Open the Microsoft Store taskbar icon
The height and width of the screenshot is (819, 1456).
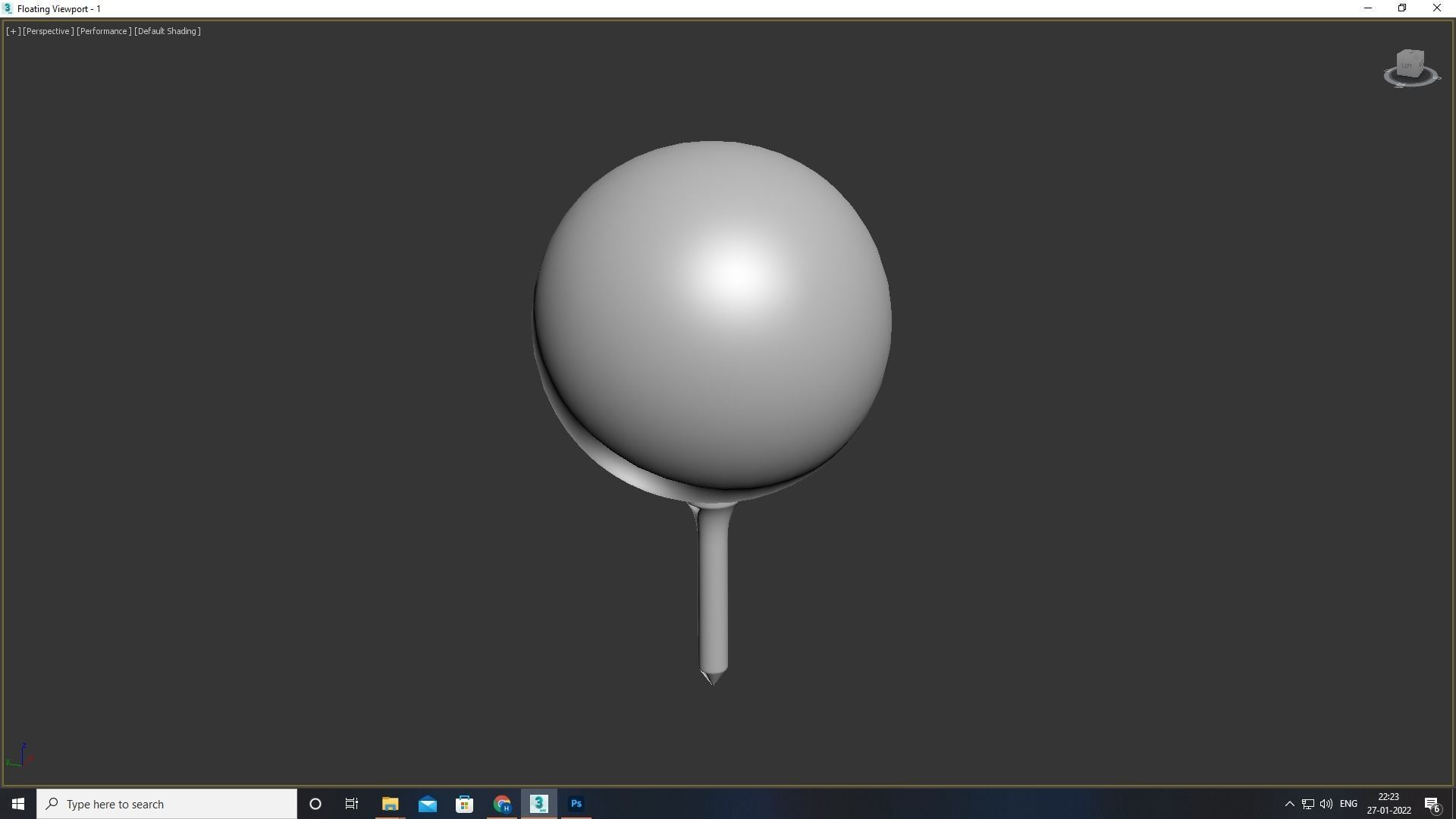click(464, 804)
